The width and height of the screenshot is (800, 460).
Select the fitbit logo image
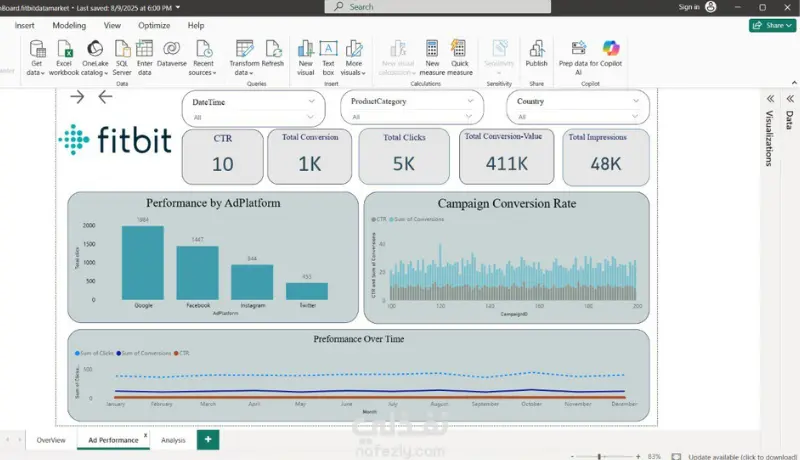click(x=115, y=139)
